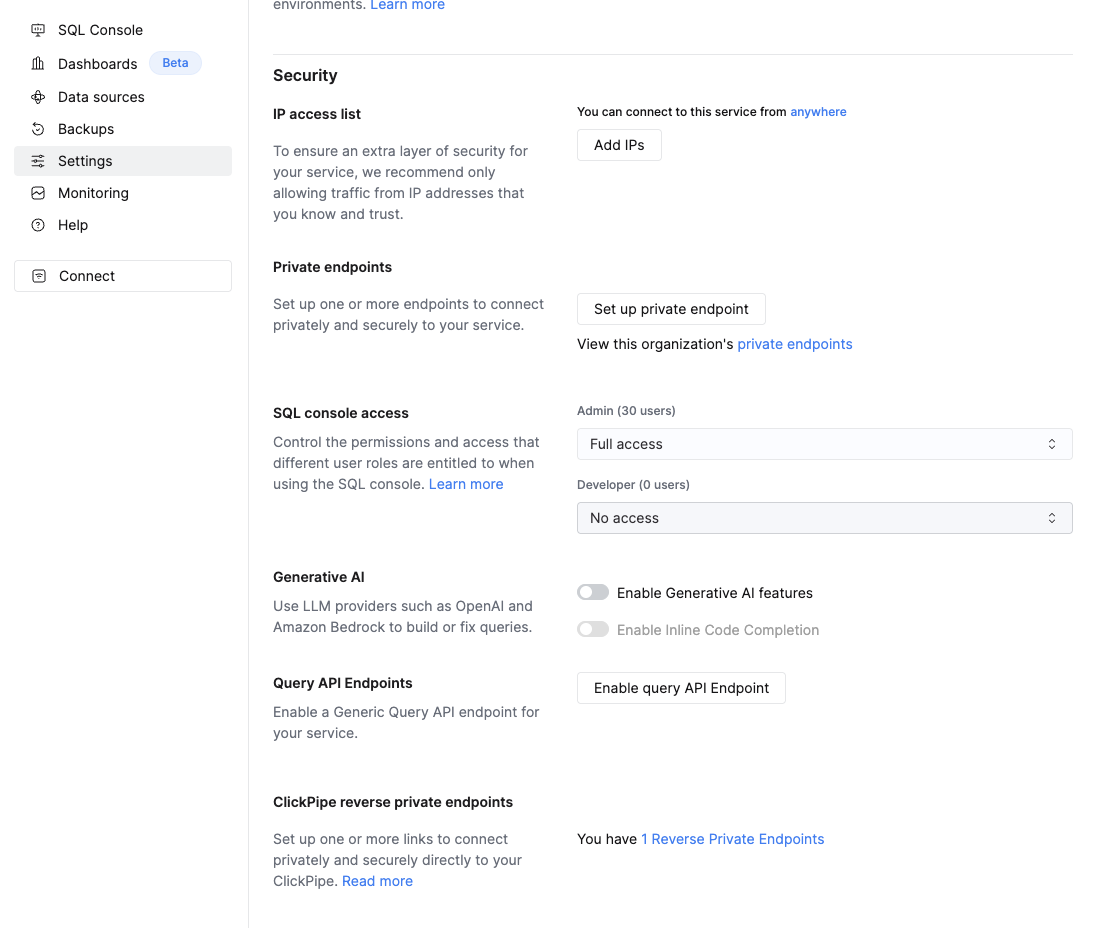
Task: Click the Help question mark icon
Action: [38, 225]
